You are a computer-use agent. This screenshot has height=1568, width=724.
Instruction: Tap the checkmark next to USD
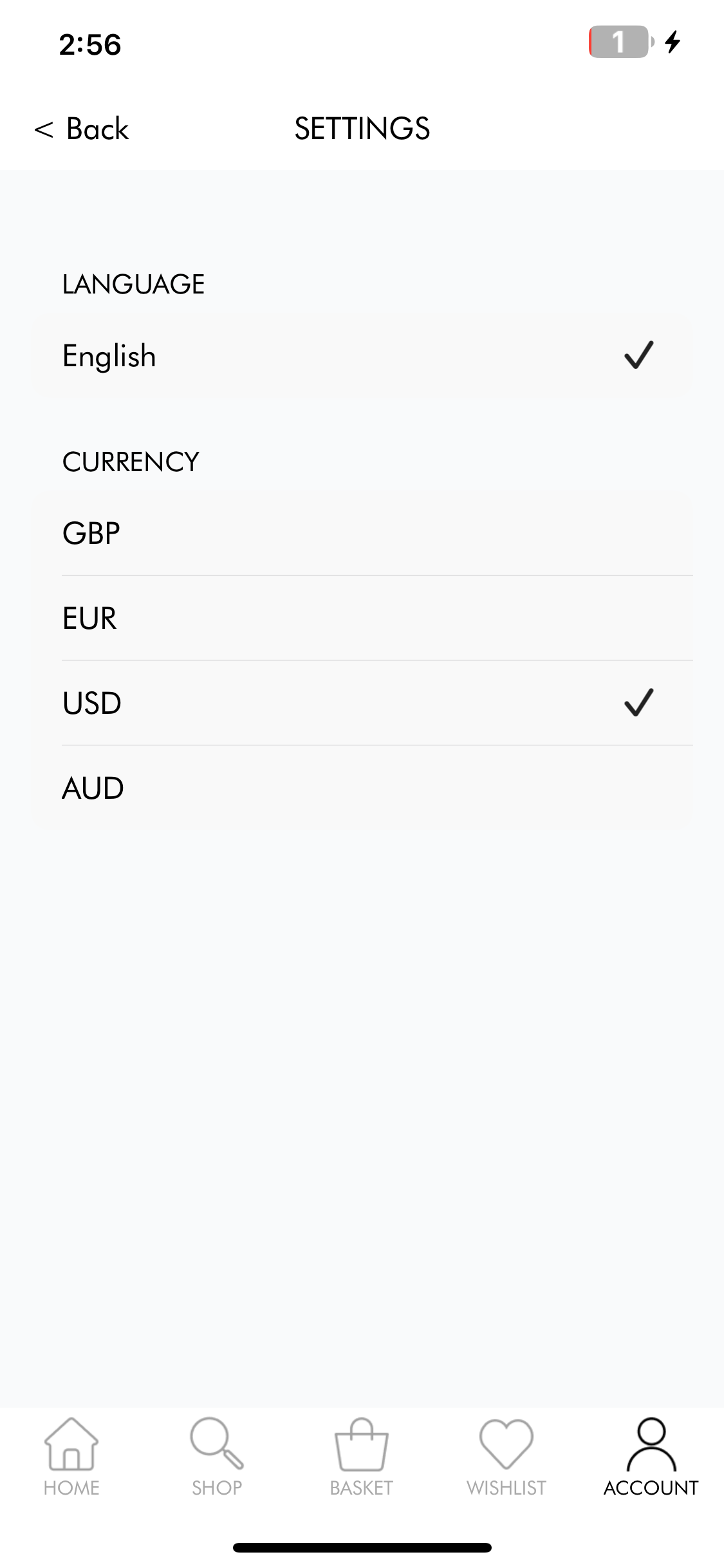639,702
